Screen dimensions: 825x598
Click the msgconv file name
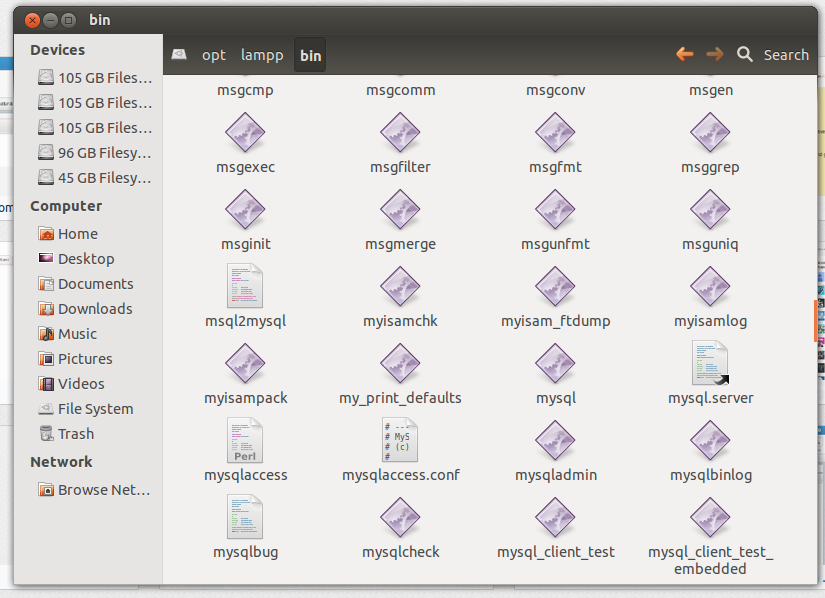[x=556, y=90]
